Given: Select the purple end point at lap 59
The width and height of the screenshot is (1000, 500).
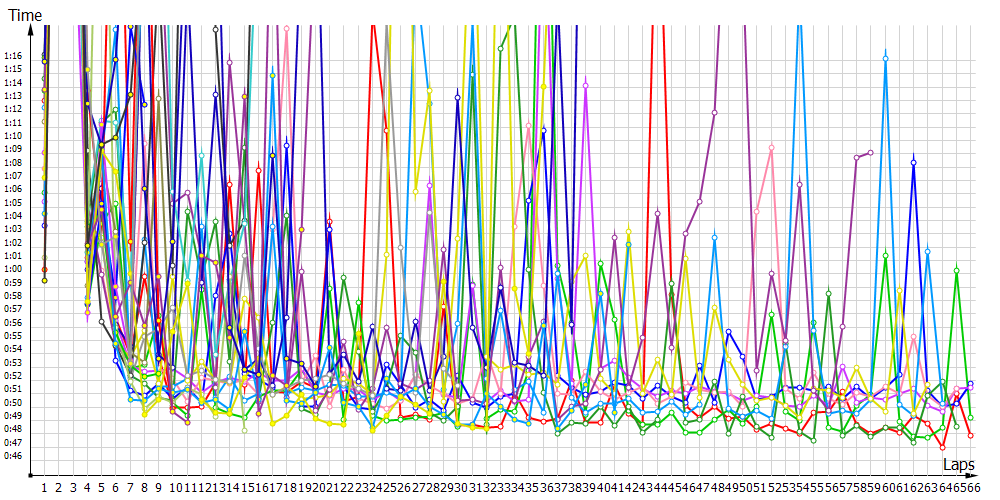Looking at the screenshot, I should 871,152.
